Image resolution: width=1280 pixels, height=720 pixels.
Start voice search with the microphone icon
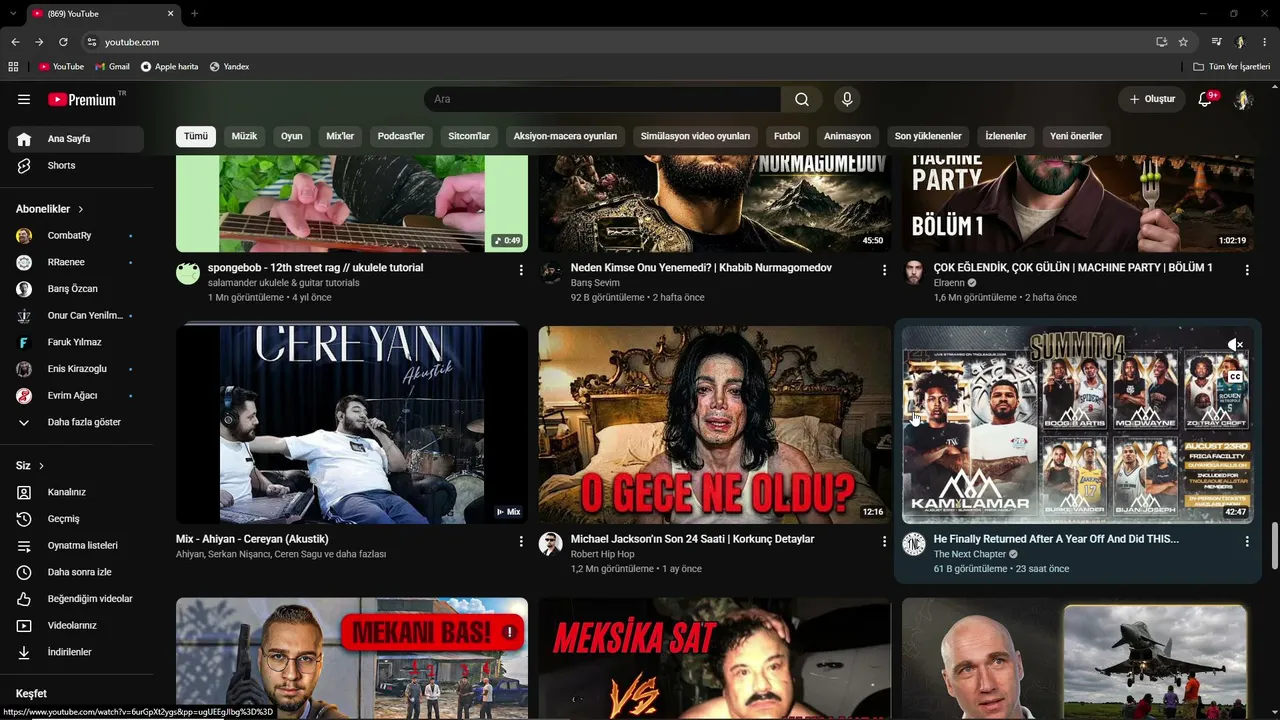tap(847, 99)
